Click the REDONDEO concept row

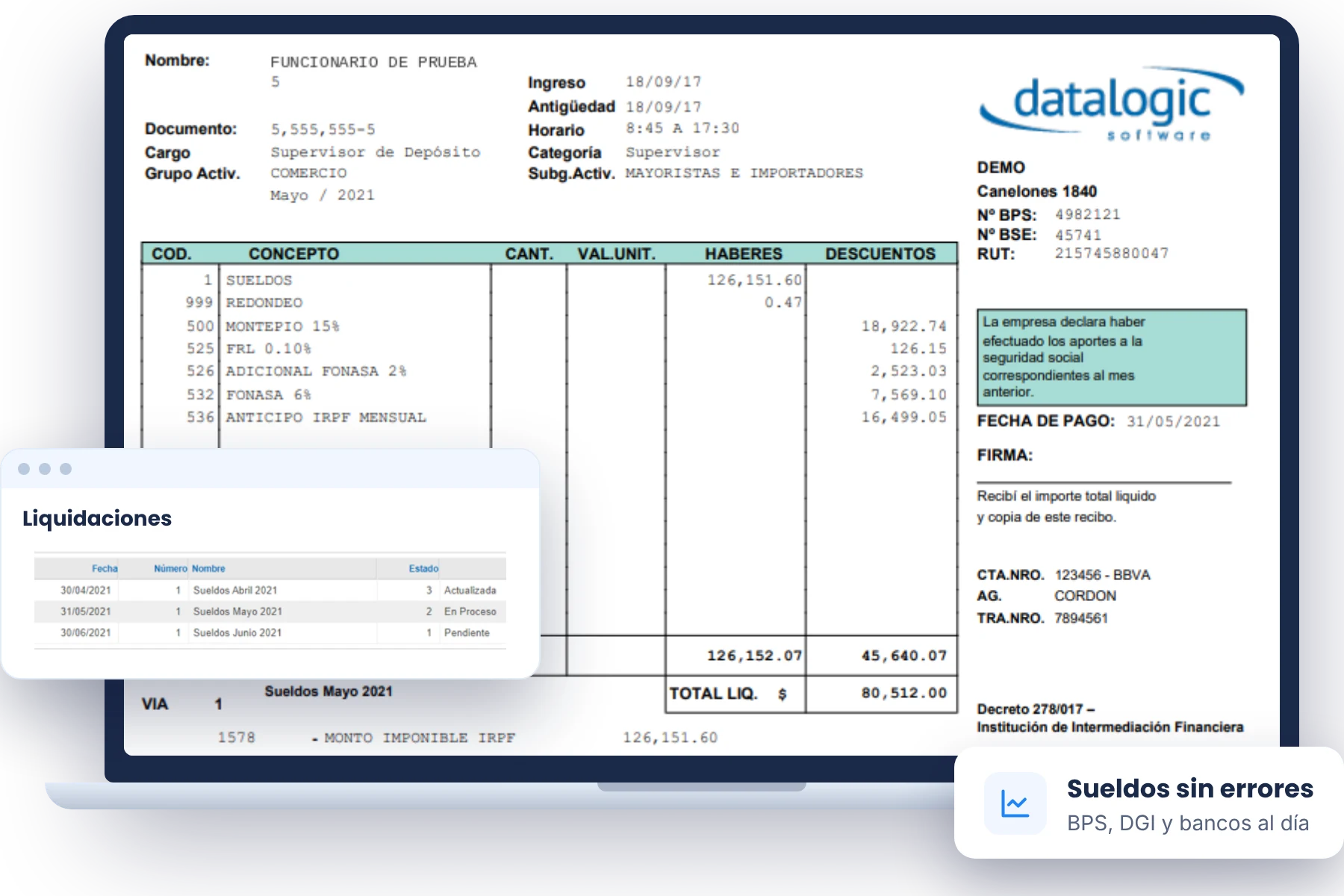click(264, 303)
